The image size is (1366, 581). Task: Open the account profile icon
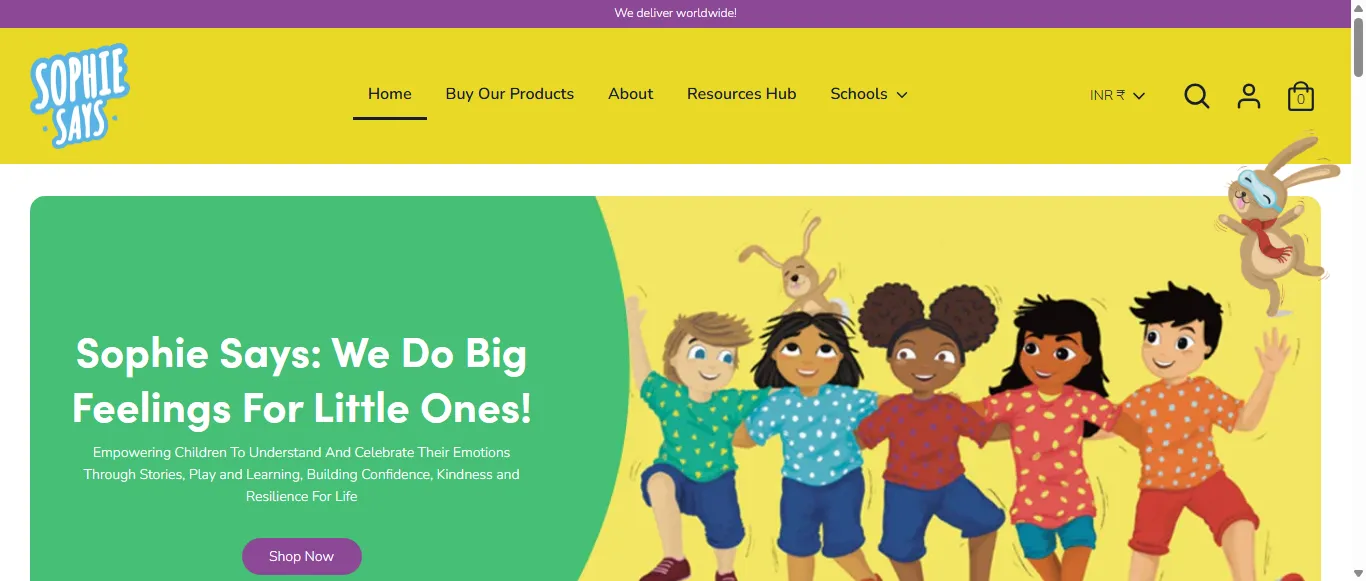tap(1249, 96)
